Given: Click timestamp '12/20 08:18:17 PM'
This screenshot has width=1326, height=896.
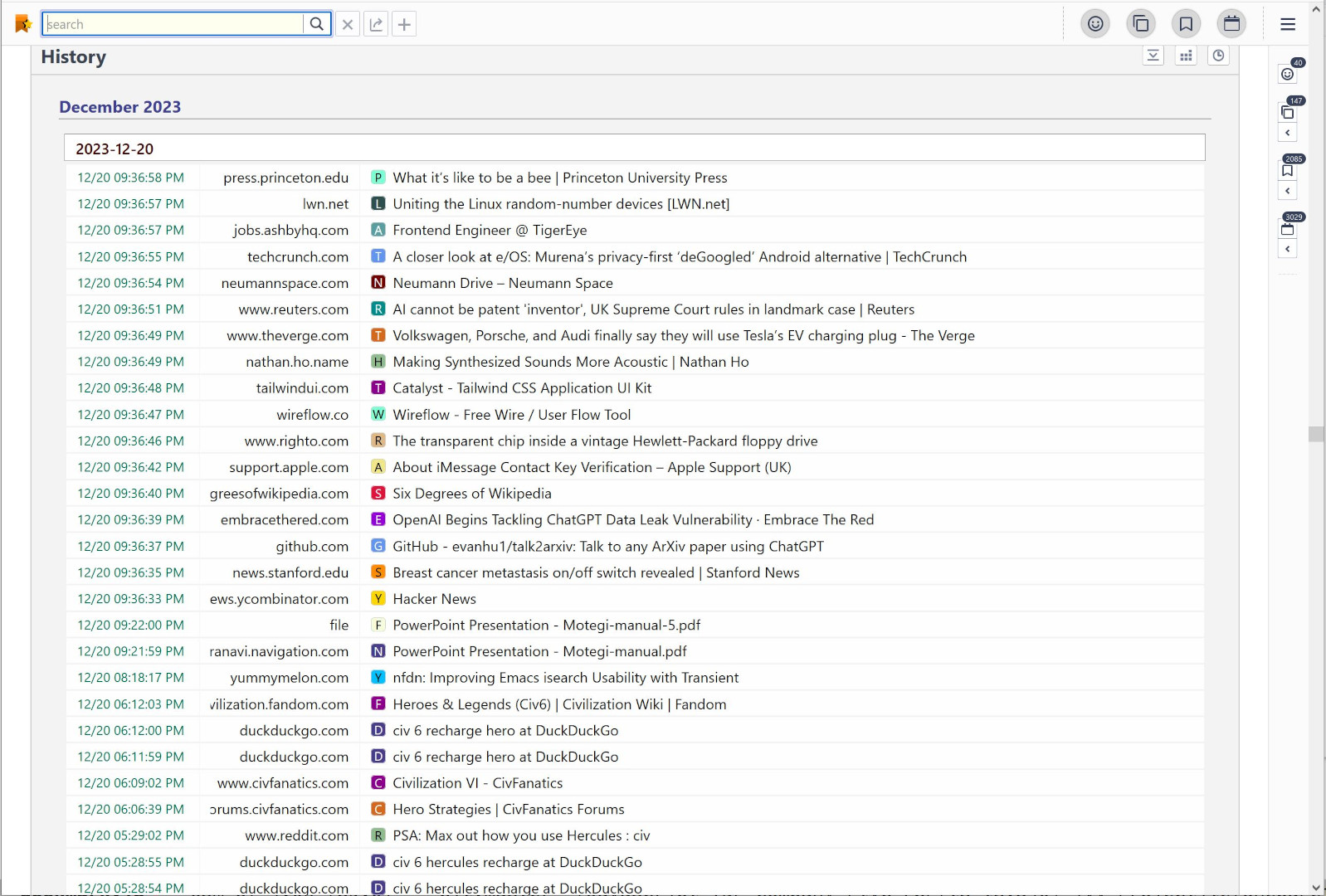Looking at the screenshot, I should (131, 678).
